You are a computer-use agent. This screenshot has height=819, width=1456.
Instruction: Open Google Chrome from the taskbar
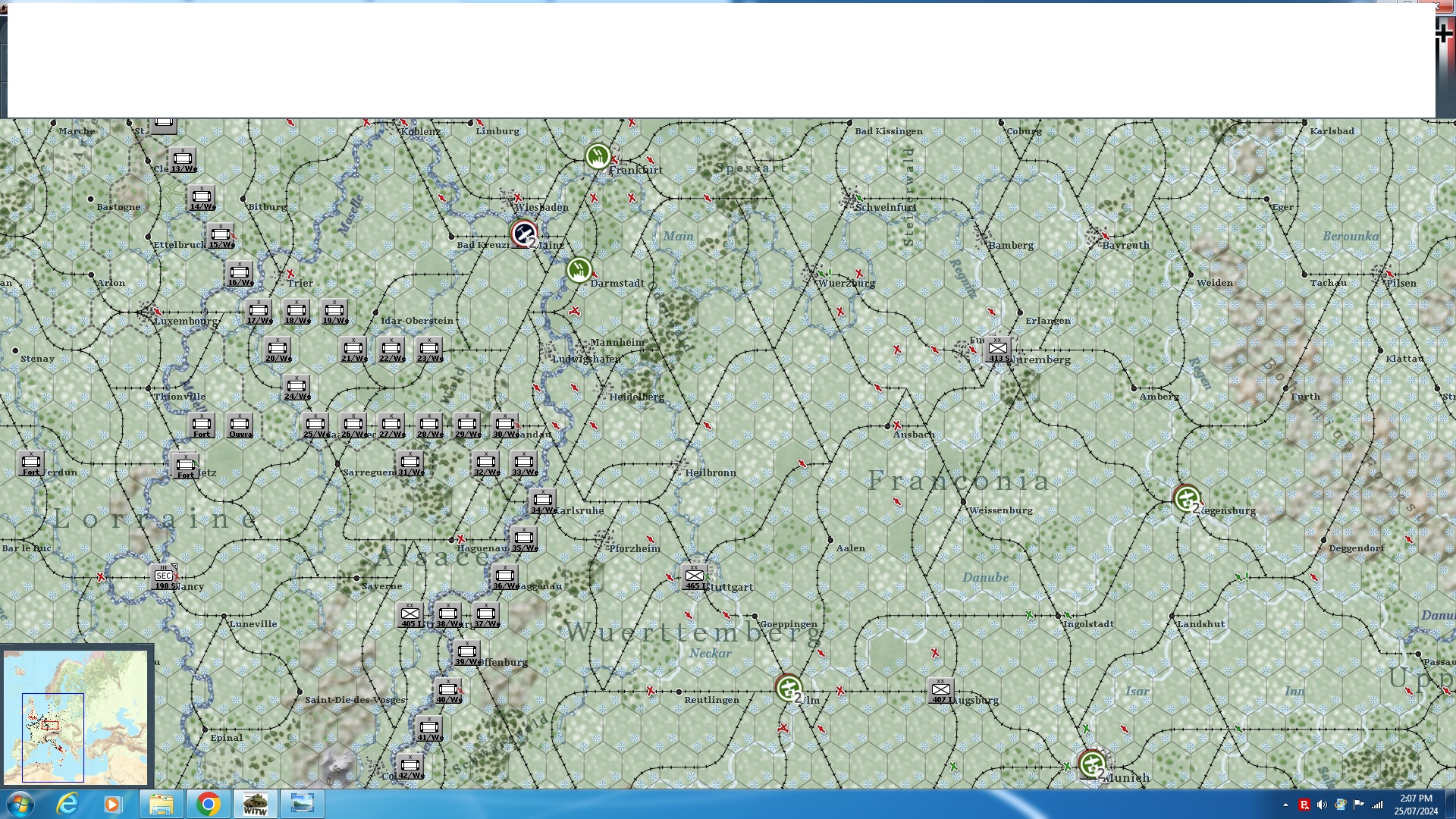pyautogui.click(x=208, y=804)
